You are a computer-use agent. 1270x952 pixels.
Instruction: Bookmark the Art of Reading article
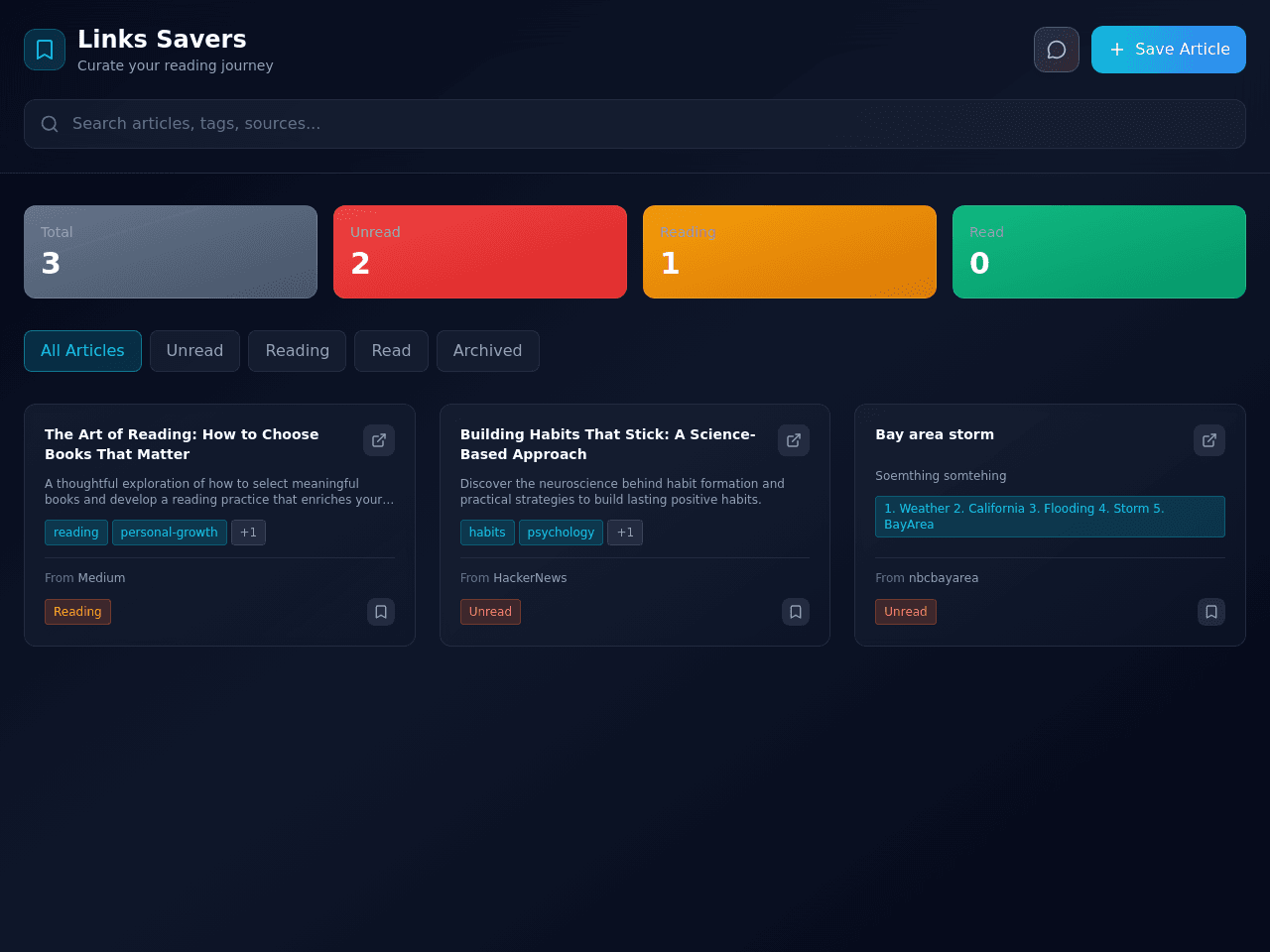(x=381, y=612)
